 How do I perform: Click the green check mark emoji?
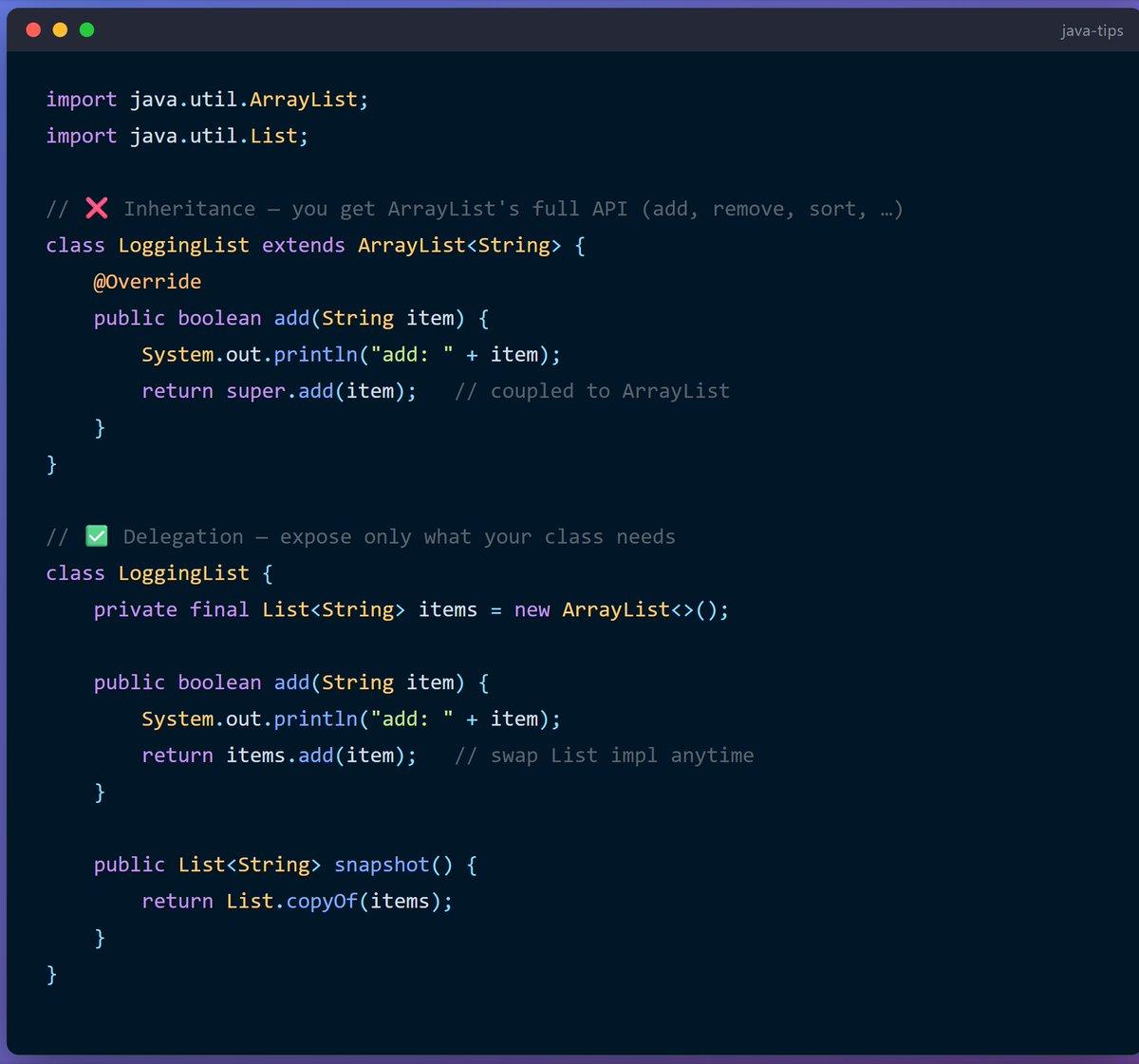97,536
